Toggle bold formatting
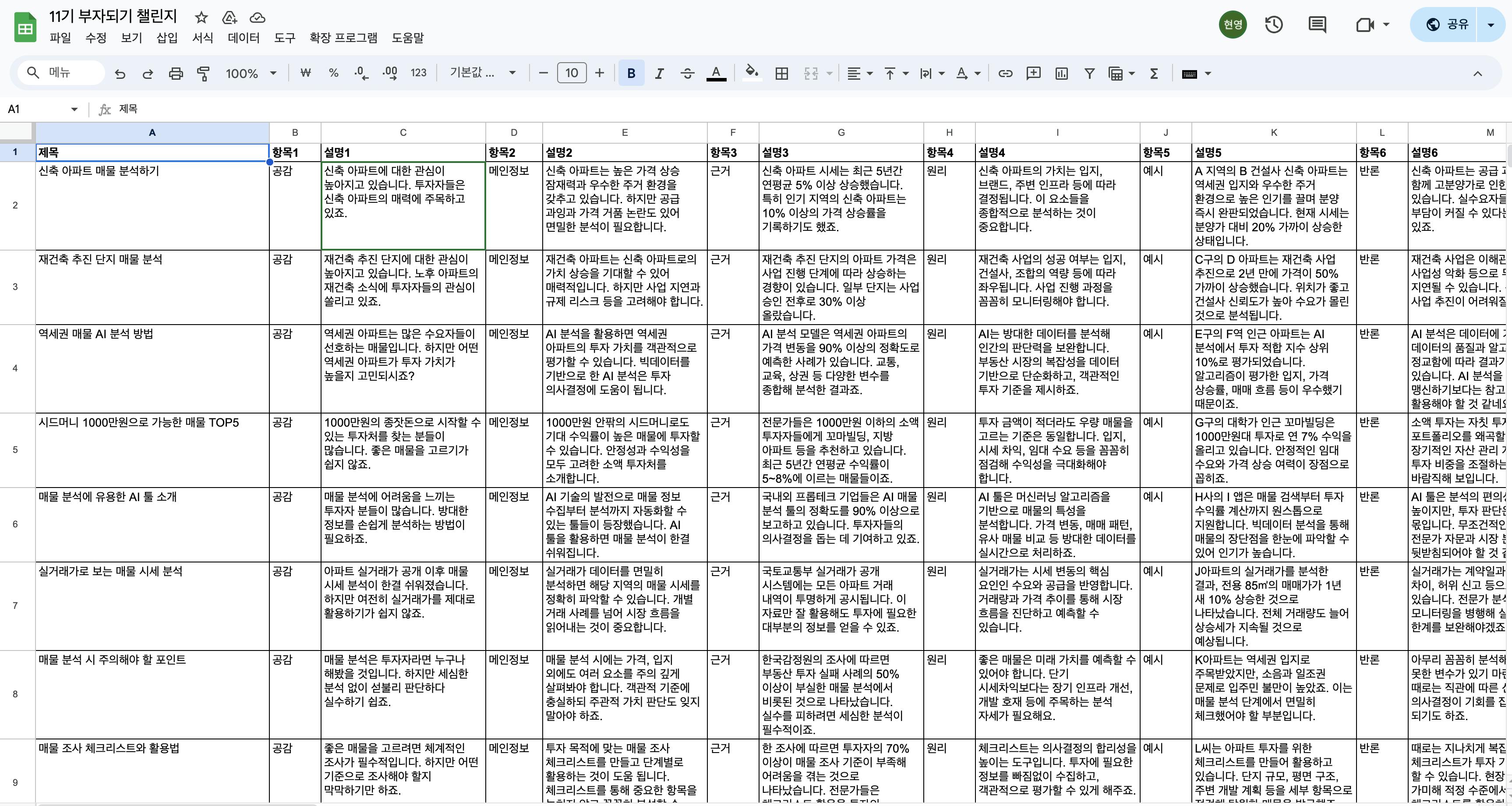Screen dimensions: 1512x806 pos(632,74)
